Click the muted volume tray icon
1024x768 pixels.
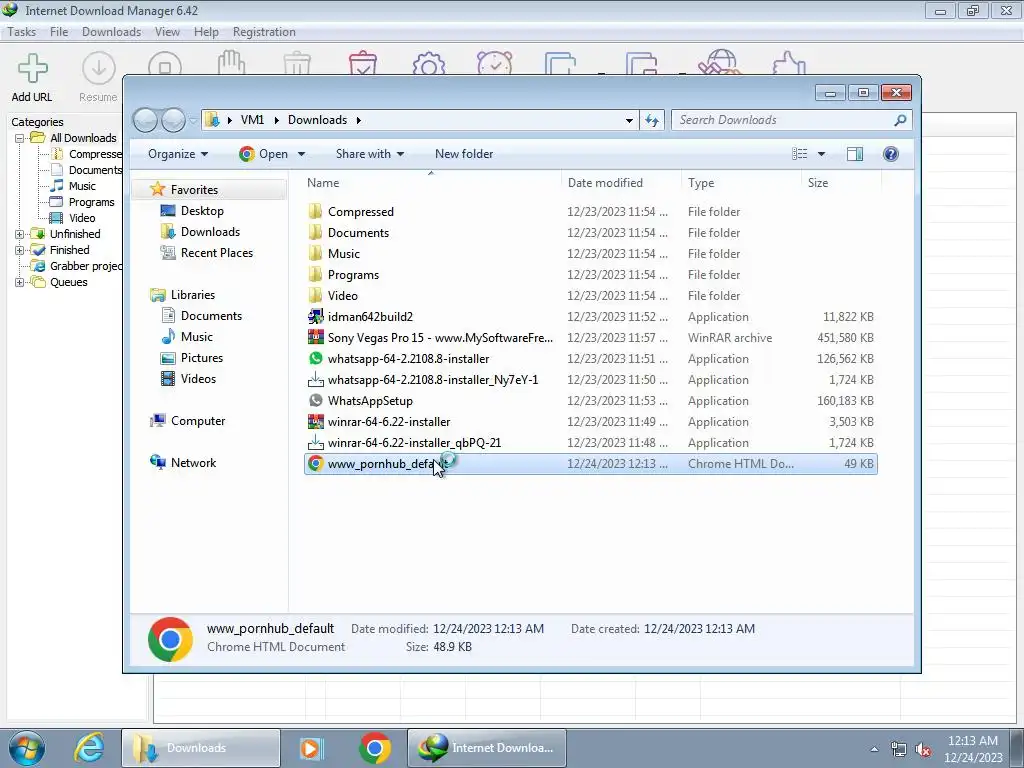click(x=923, y=750)
